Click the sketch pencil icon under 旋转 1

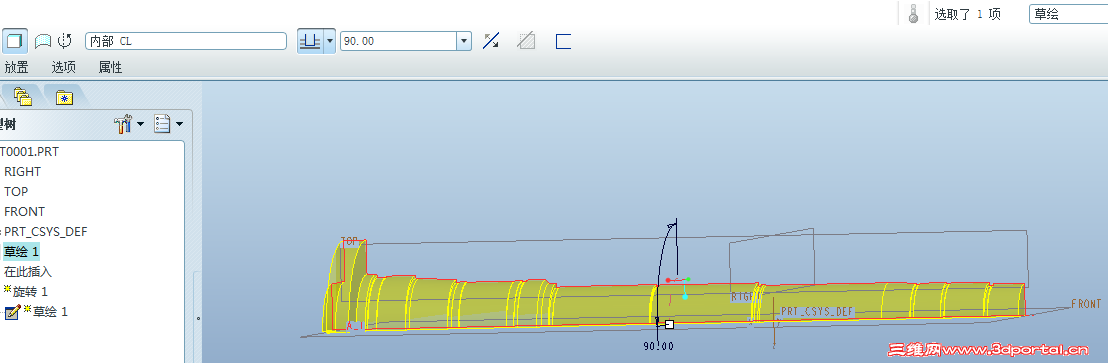[13, 312]
